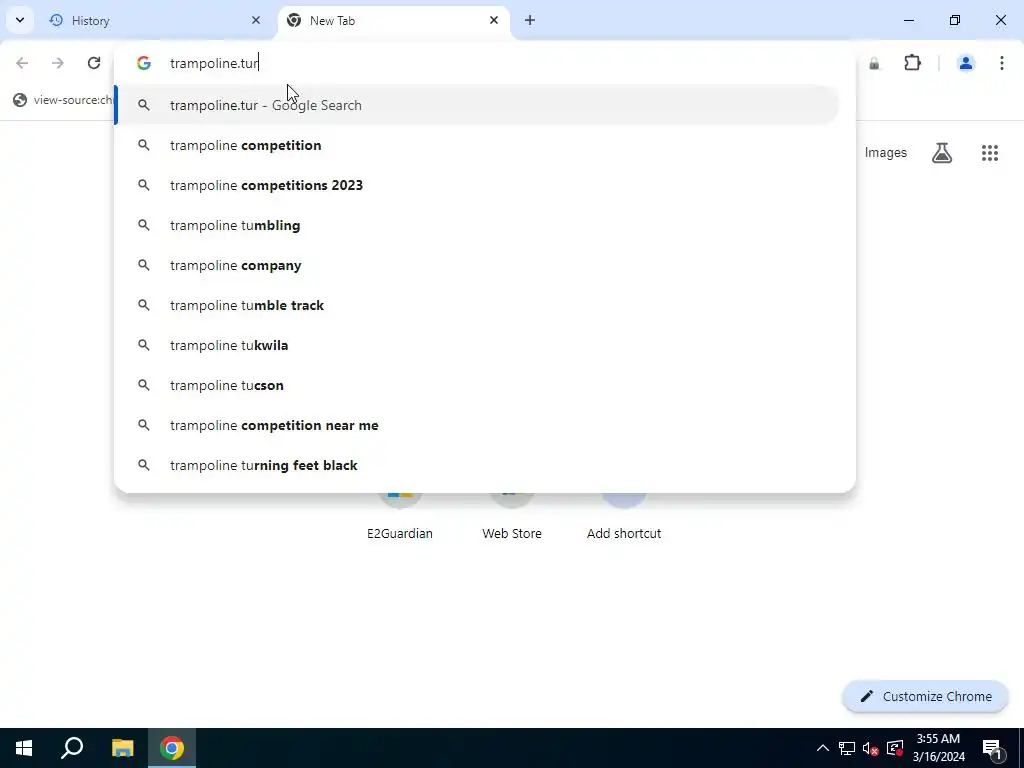This screenshot has width=1024, height=768.
Task: Show hidden system tray icons
Action: pyautogui.click(x=823, y=748)
